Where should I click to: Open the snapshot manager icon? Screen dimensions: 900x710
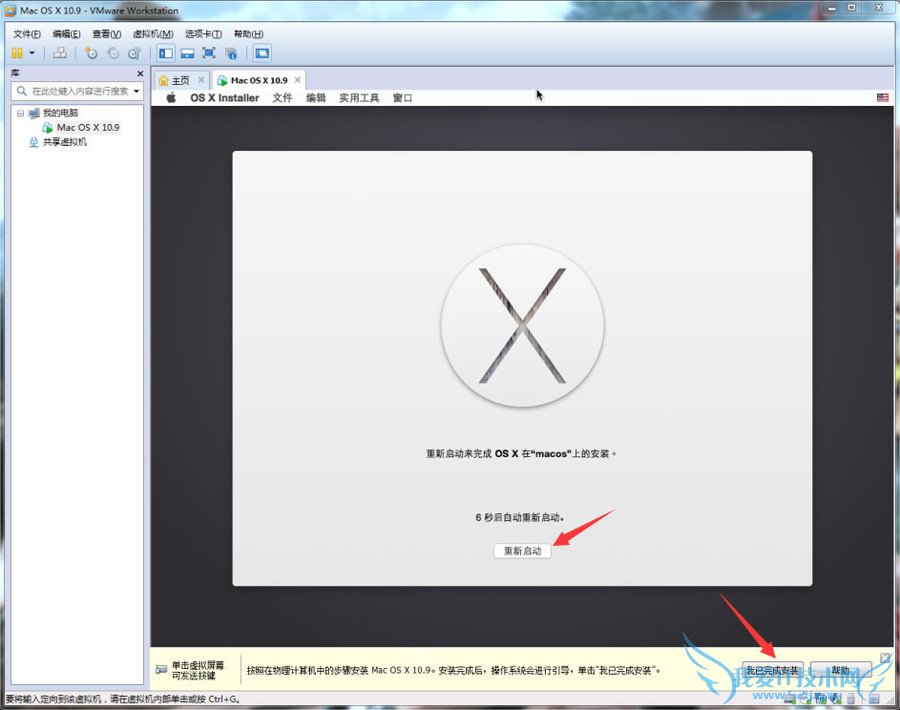click(x=135, y=53)
